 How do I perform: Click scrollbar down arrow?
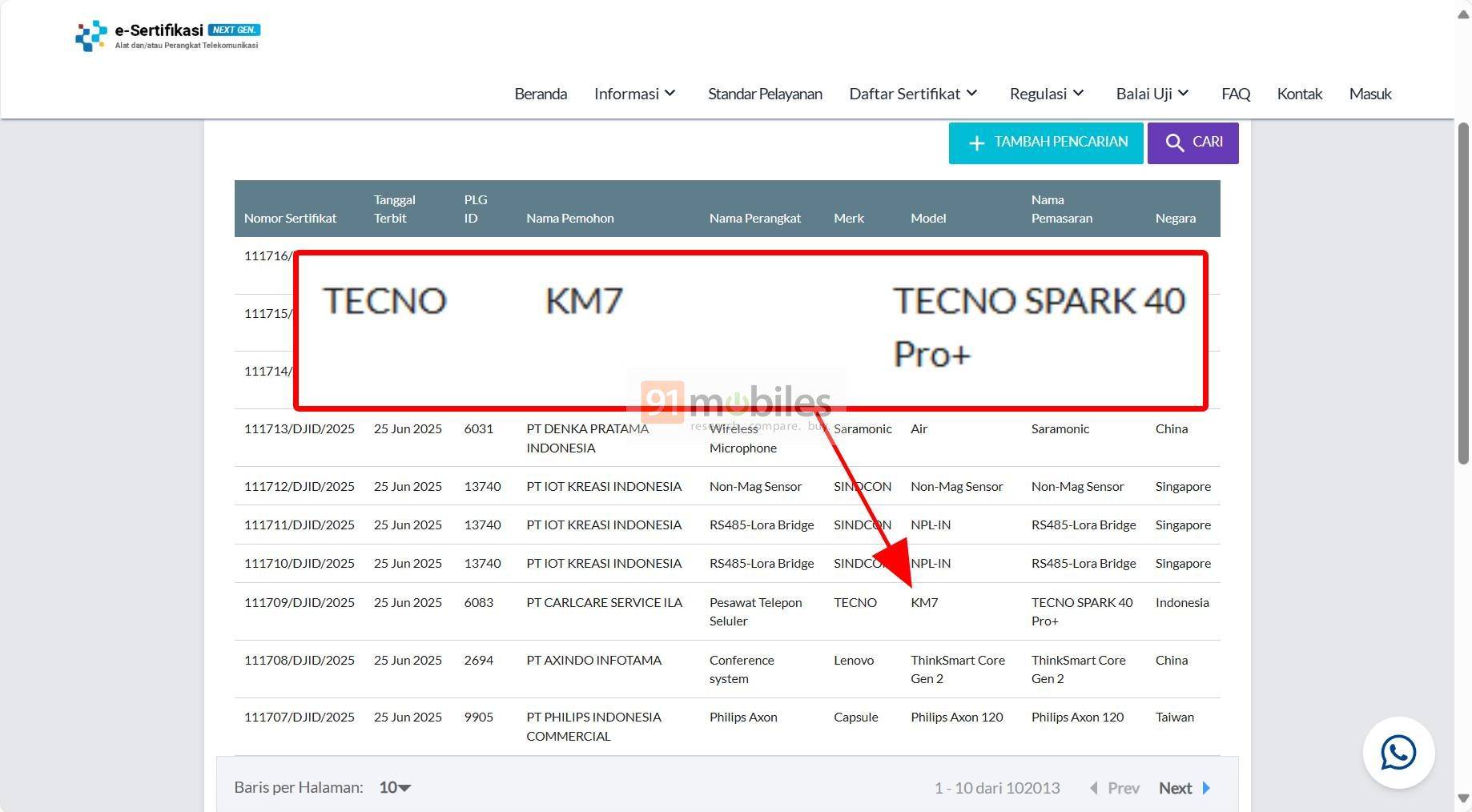[1463, 799]
